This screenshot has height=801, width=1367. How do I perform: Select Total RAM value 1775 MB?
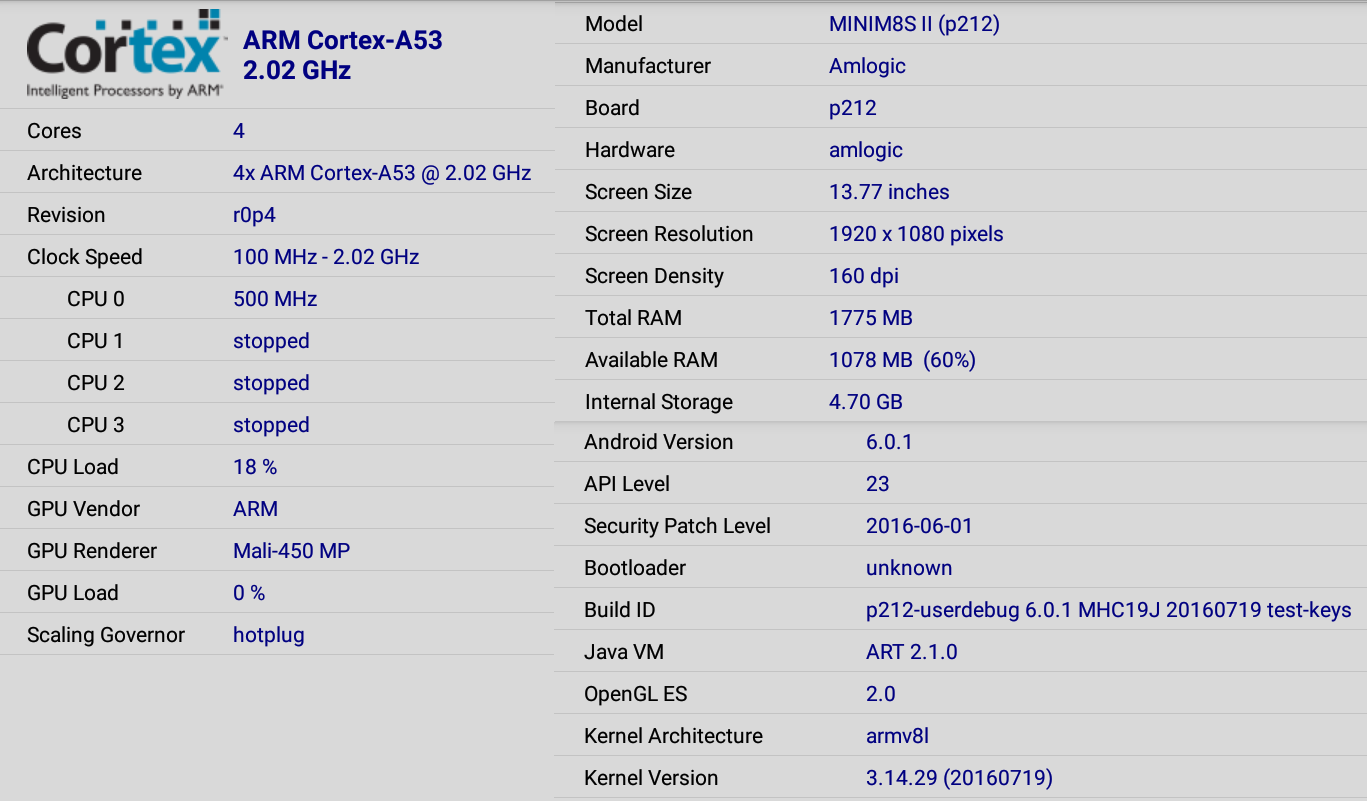tap(871, 318)
